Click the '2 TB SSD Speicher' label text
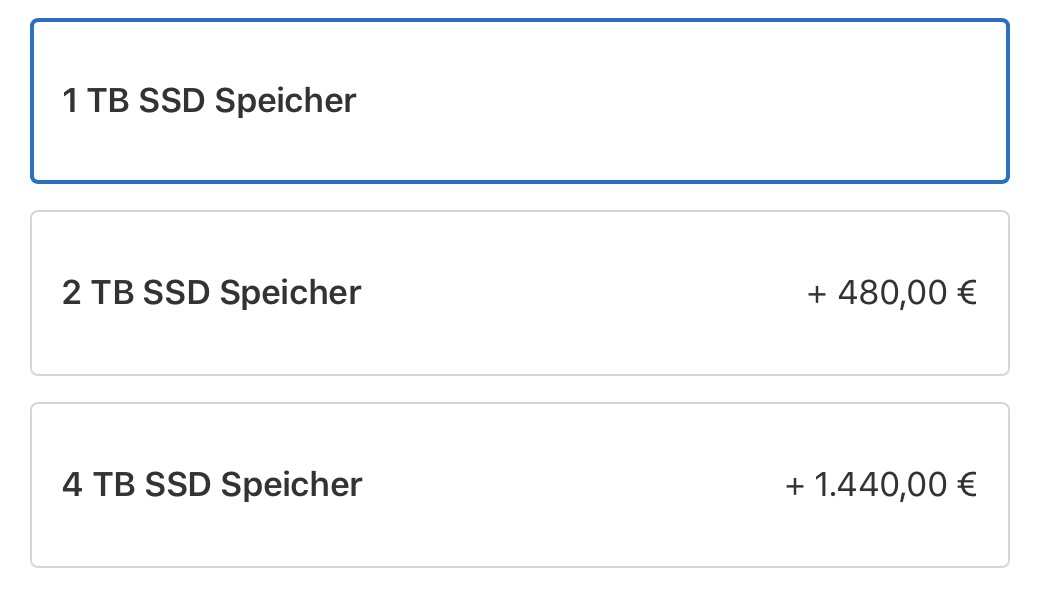This screenshot has width=1042, height=594. (x=211, y=293)
